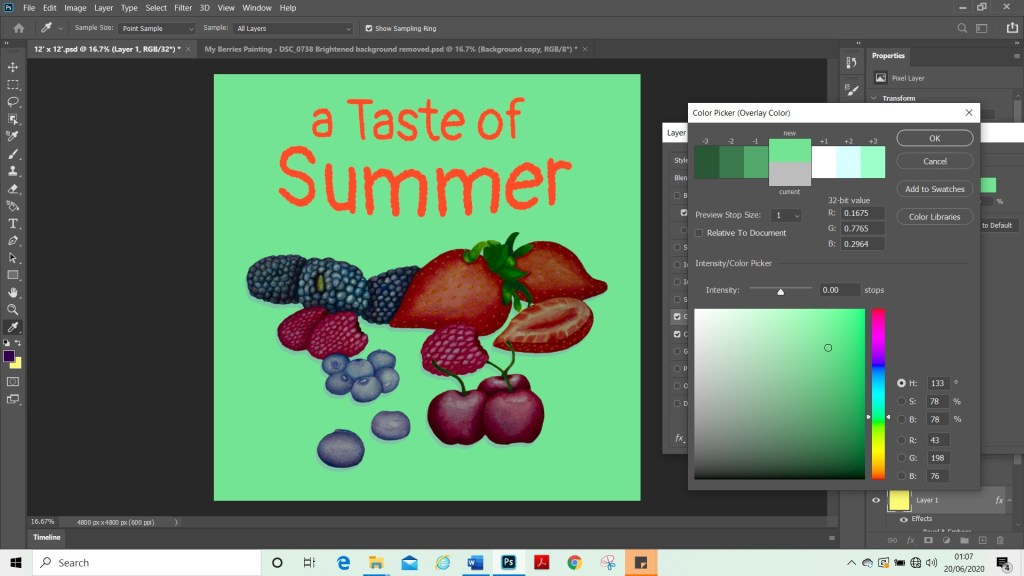Open Sample Size dropdown

click(157, 29)
